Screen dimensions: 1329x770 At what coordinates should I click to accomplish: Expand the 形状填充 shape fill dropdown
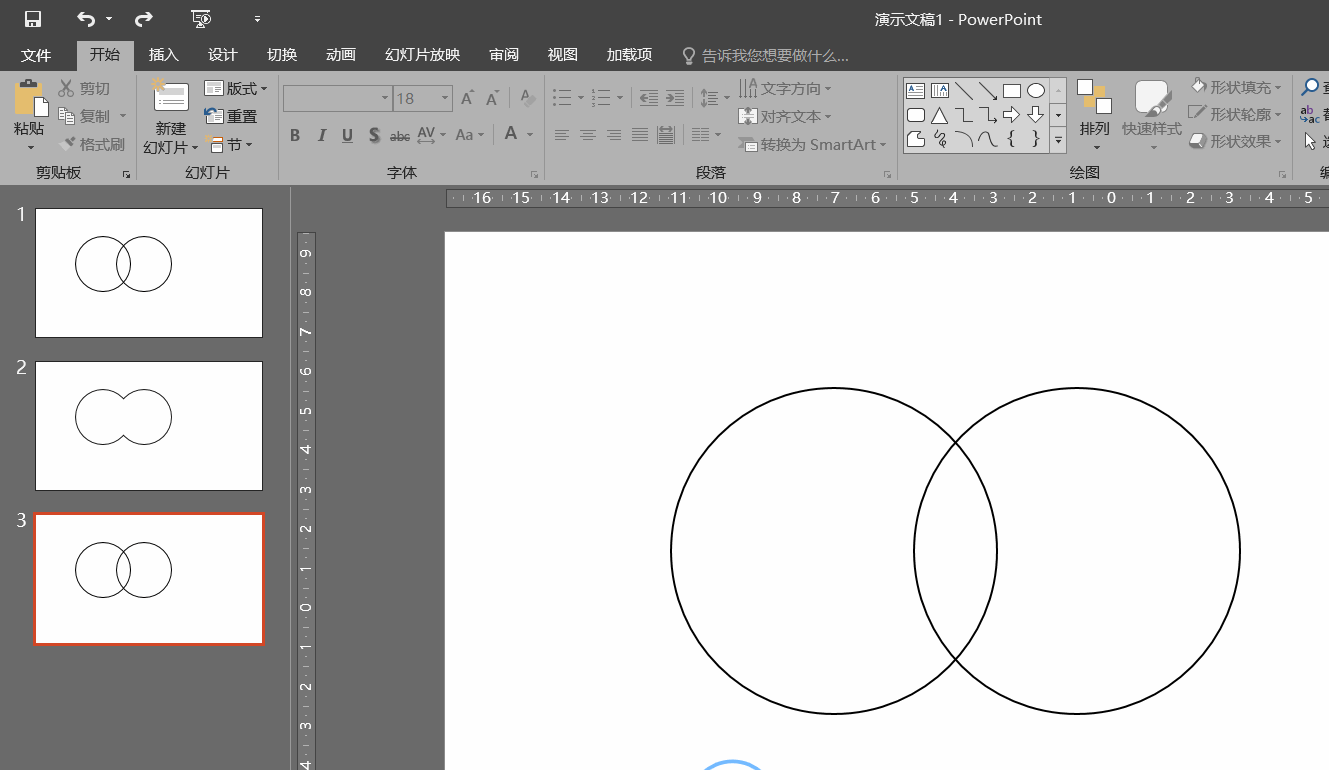1278,88
